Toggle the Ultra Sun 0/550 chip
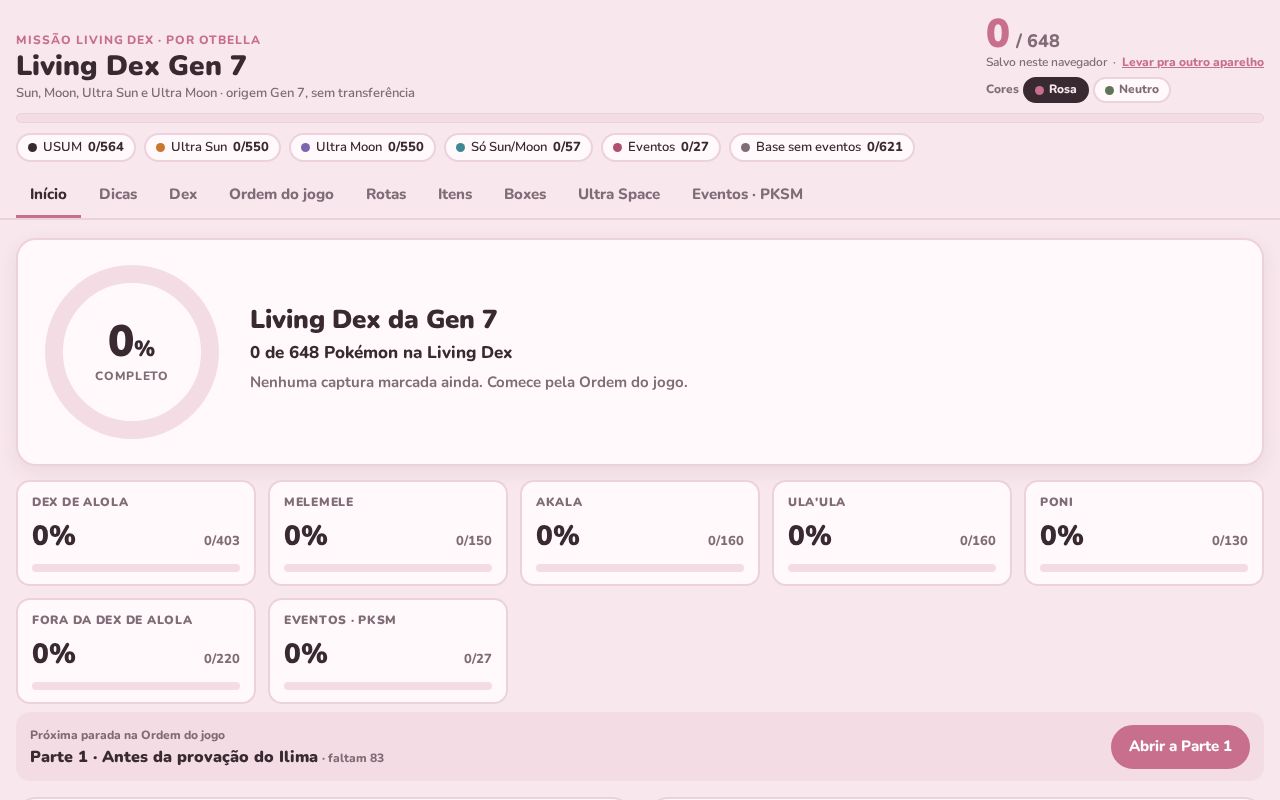The height and width of the screenshot is (800, 1280). 212,147
